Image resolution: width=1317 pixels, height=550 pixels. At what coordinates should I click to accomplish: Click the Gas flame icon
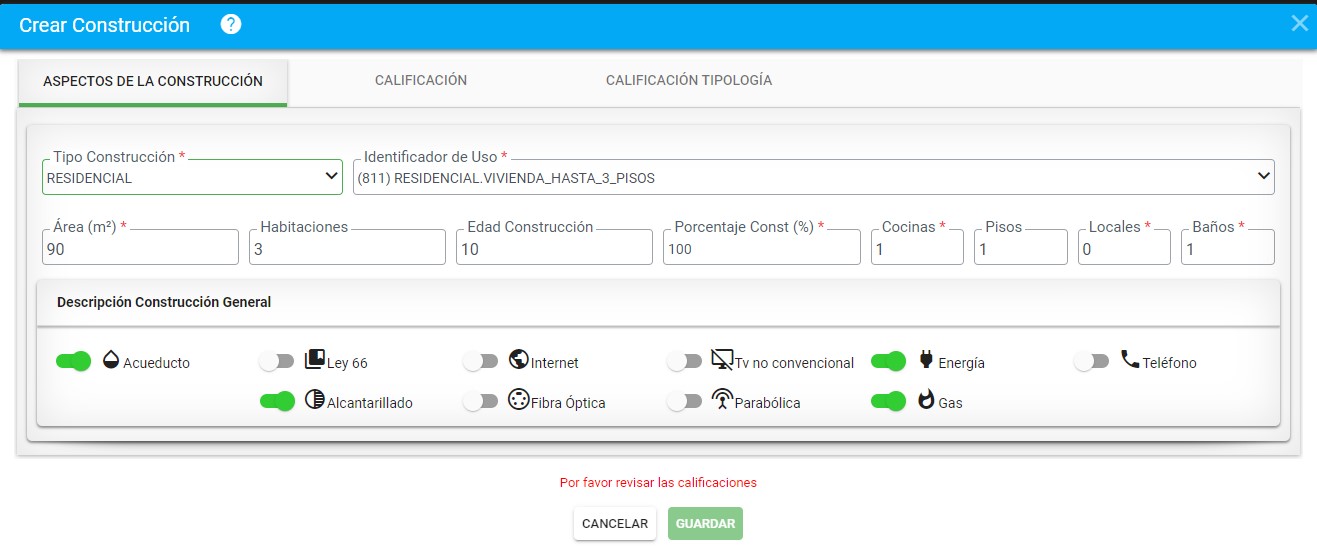pos(926,400)
